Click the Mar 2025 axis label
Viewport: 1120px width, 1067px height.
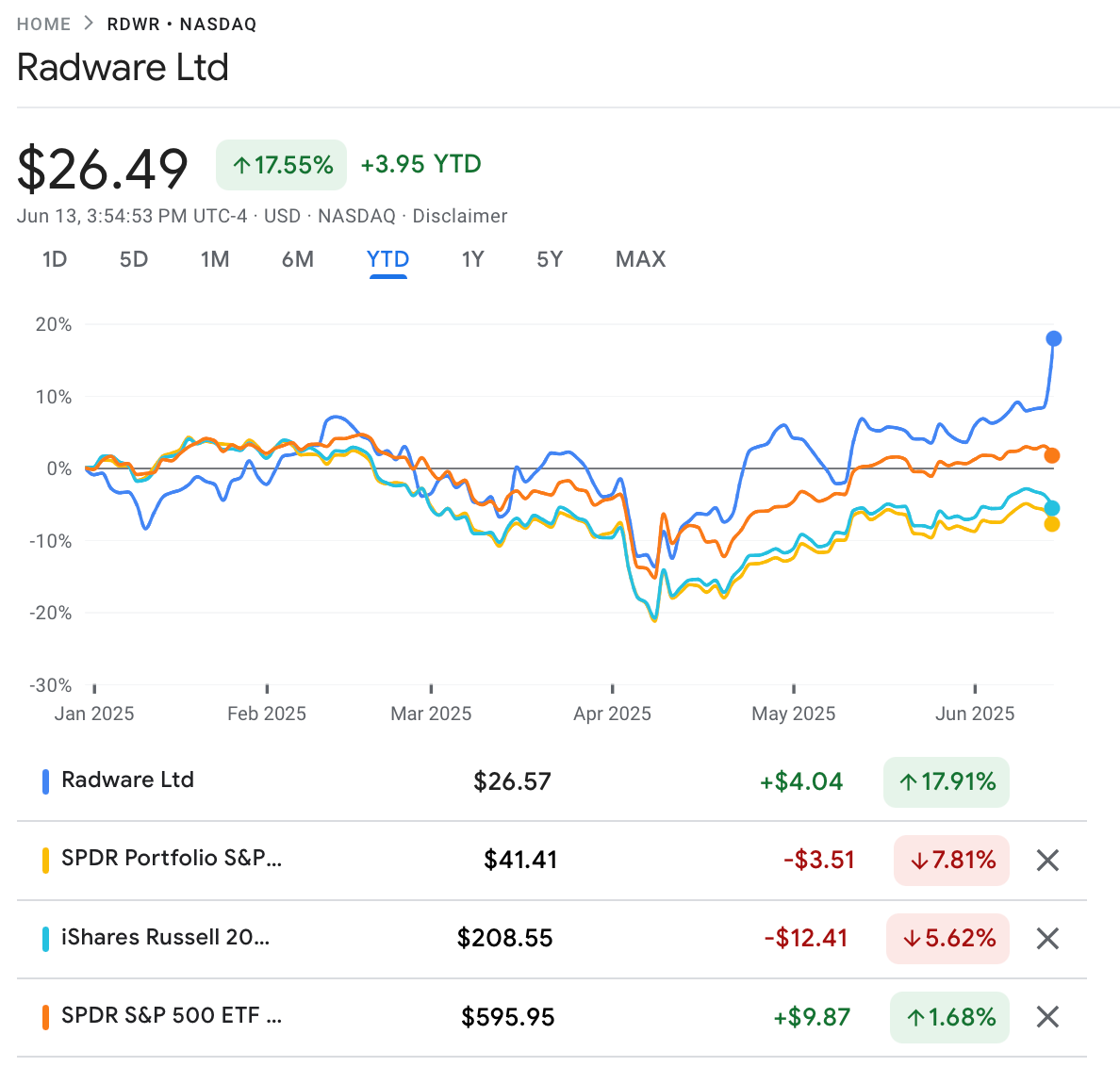click(x=431, y=714)
